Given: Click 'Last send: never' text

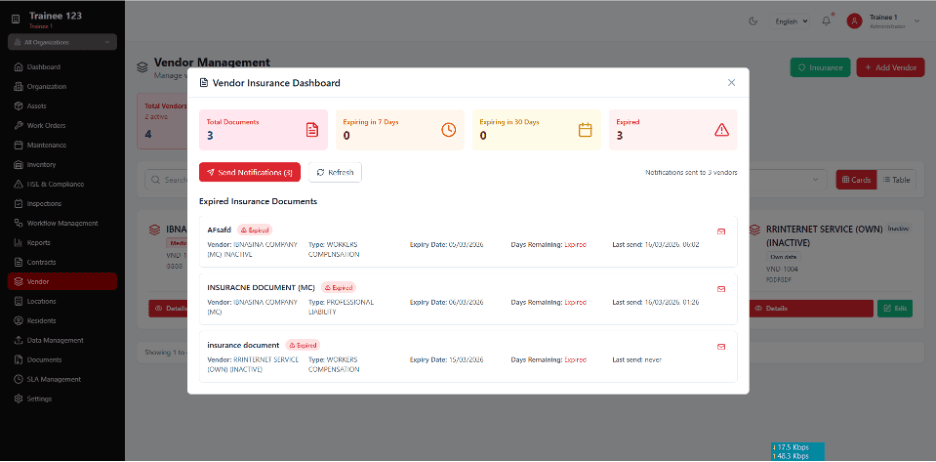Looking at the screenshot, I should coord(637,360).
